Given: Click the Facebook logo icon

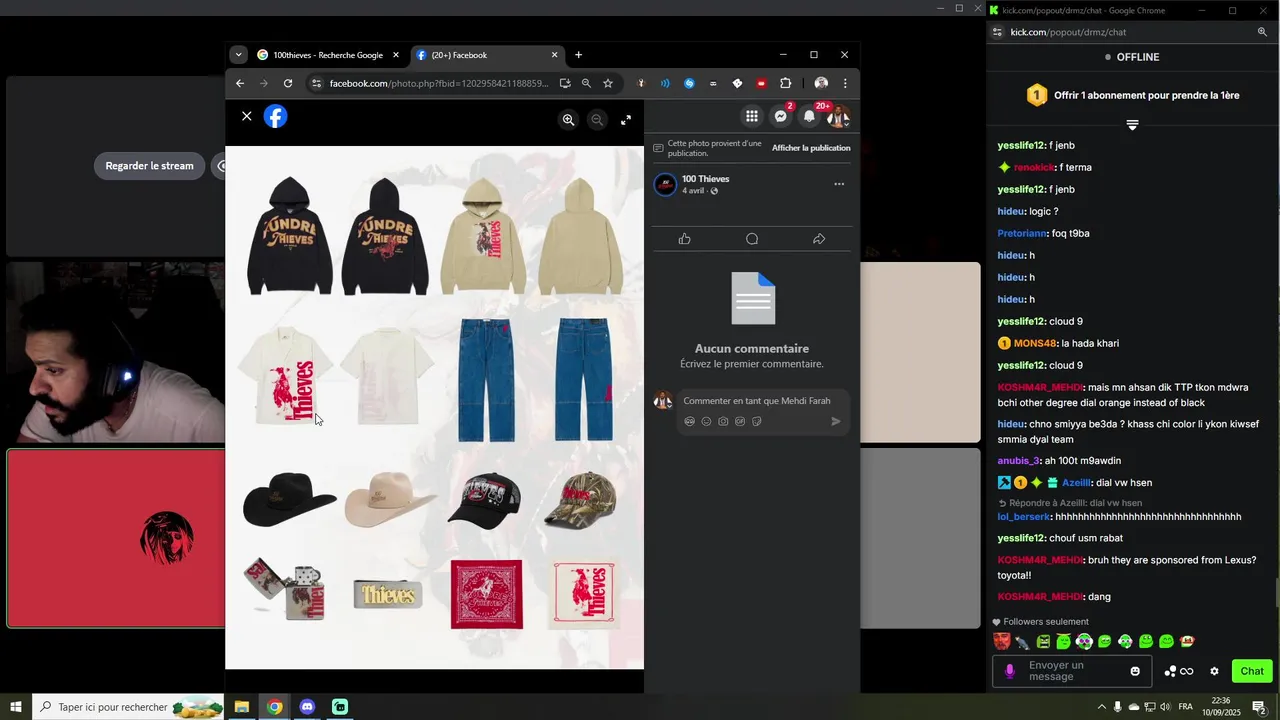Looking at the screenshot, I should (x=276, y=117).
